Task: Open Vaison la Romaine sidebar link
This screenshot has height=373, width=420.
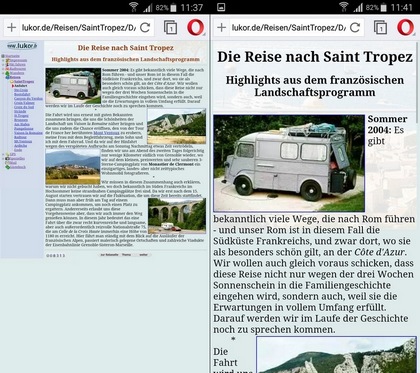Action: click(x=28, y=133)
